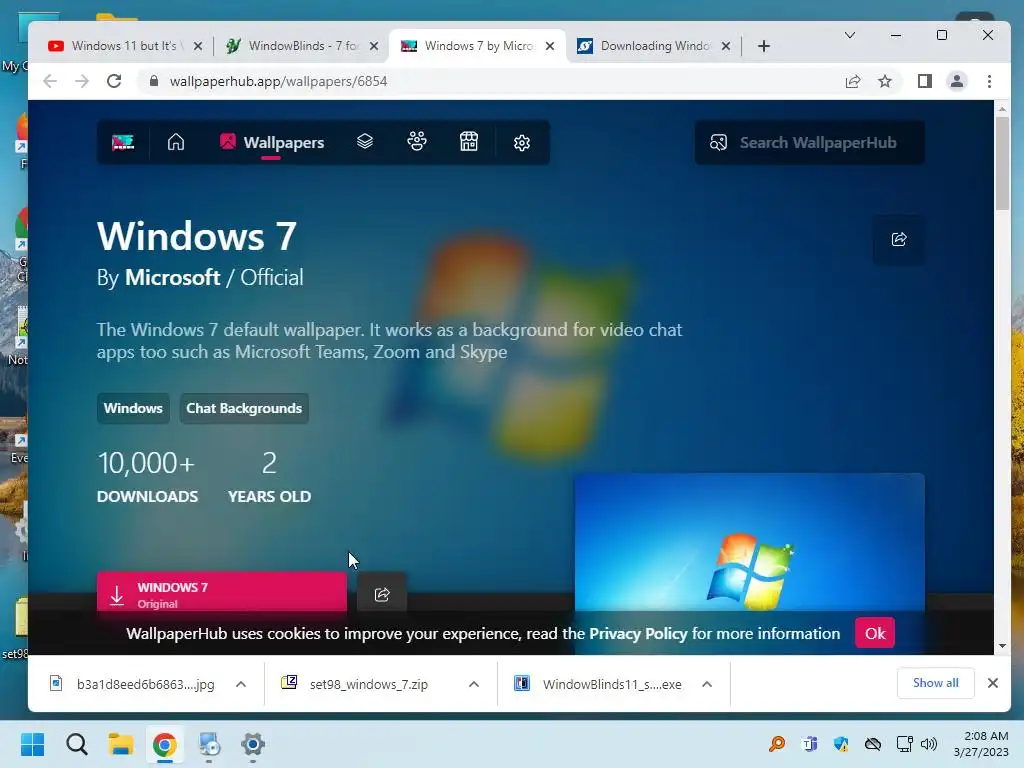Dismiss the cookie notice with Ok

pyautogui.click(x=874, y=633)
